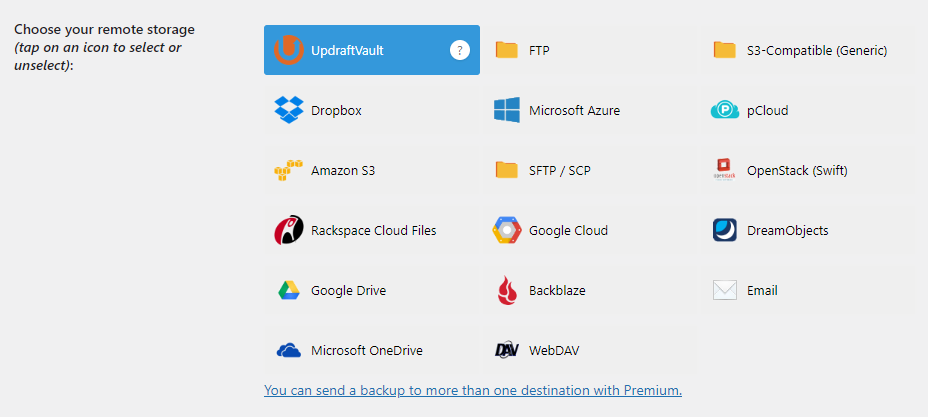Select the Rackspace Cloud Files icon

pyautogui.click(x=288, y=230)
